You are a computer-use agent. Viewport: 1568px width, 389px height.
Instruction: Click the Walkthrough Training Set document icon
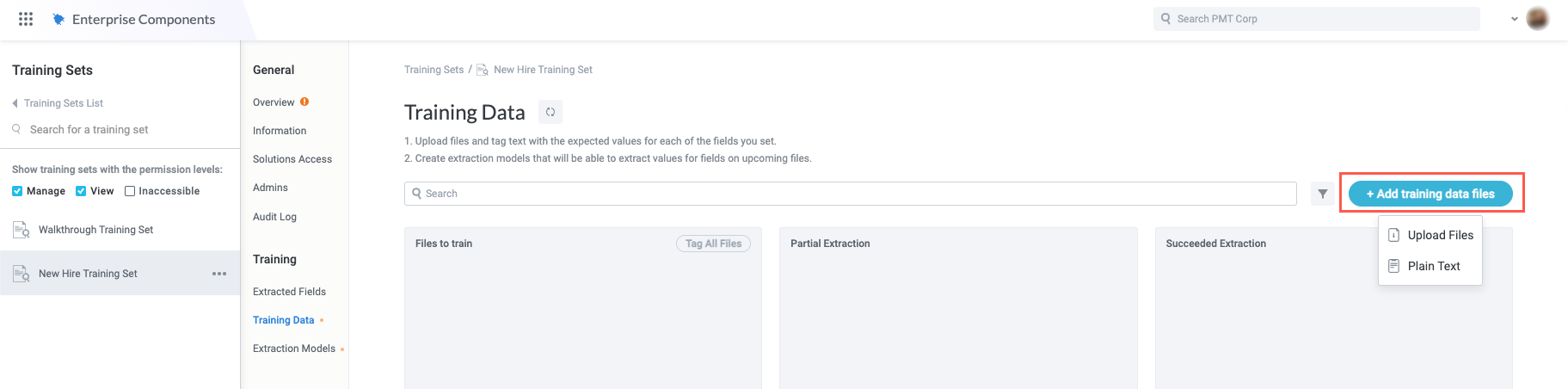click(x=22, y=230)
